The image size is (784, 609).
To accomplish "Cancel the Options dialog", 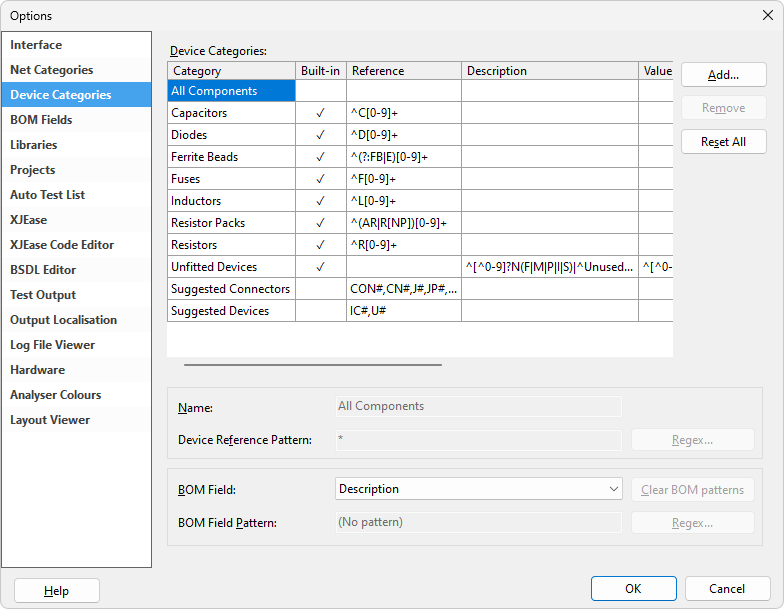I will point(727,589).
